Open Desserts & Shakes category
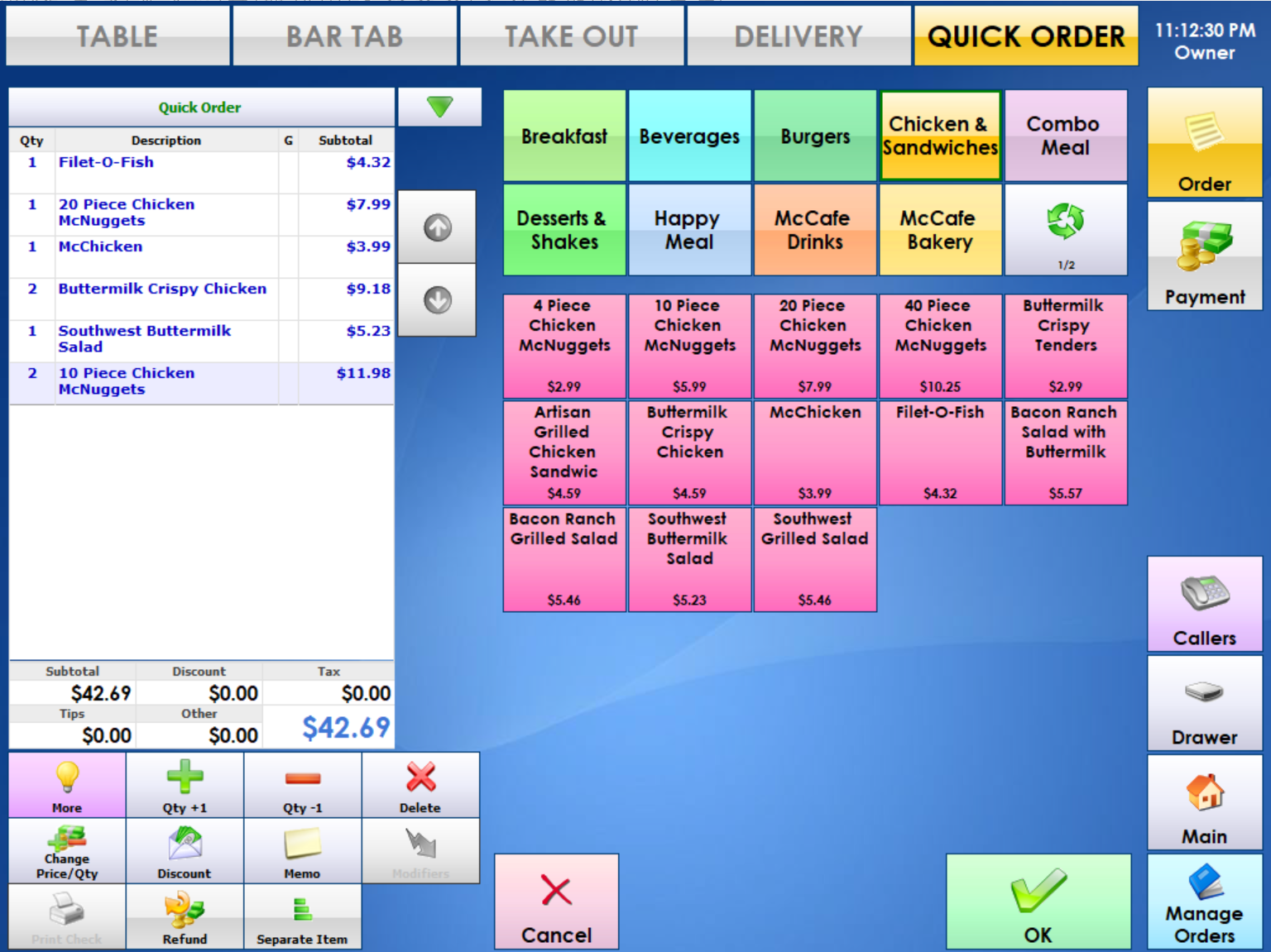The width and height of the screenshot is (1271, 952). [564, 230]
